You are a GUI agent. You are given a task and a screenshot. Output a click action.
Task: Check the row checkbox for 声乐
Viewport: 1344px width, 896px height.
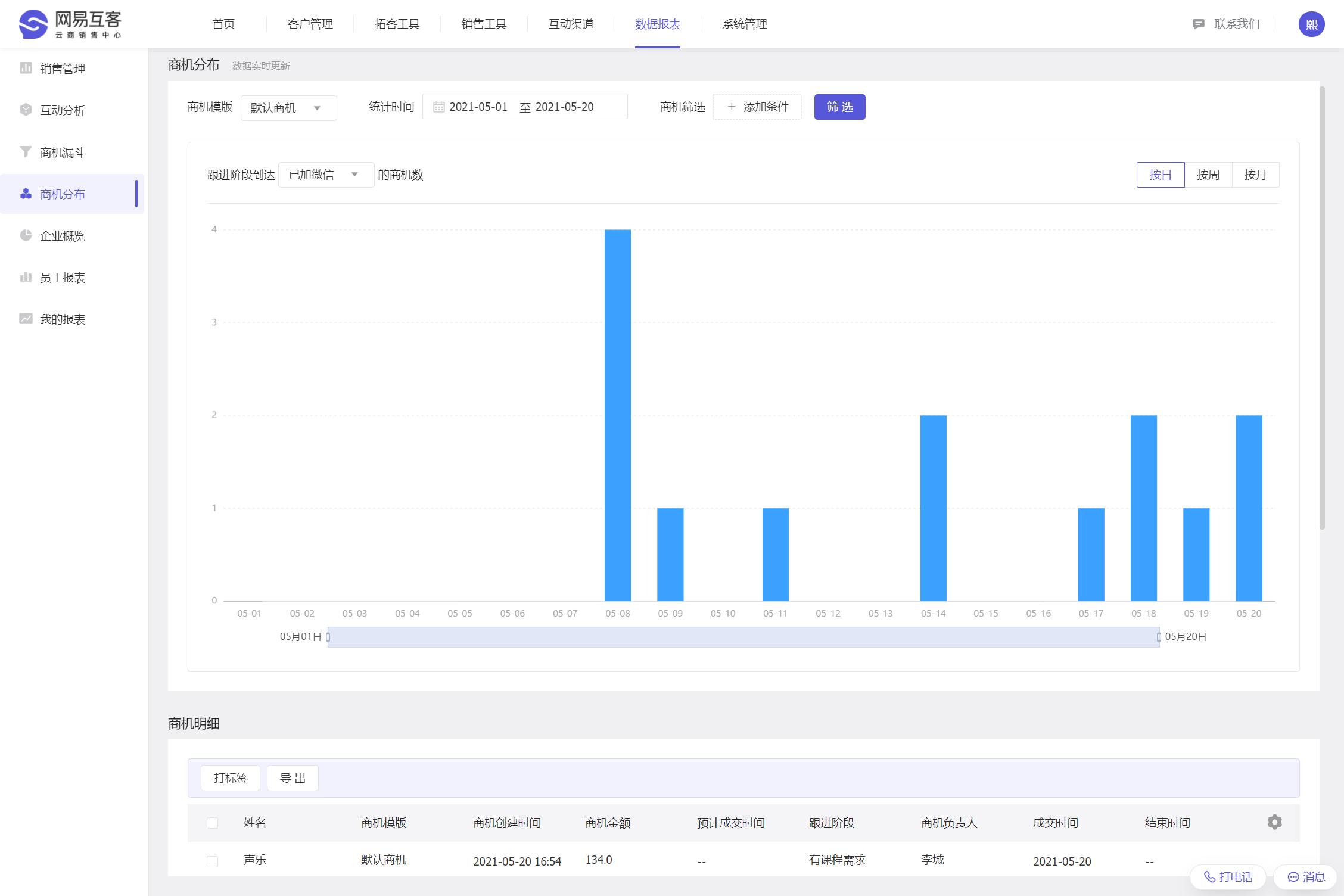coord(212,861)
